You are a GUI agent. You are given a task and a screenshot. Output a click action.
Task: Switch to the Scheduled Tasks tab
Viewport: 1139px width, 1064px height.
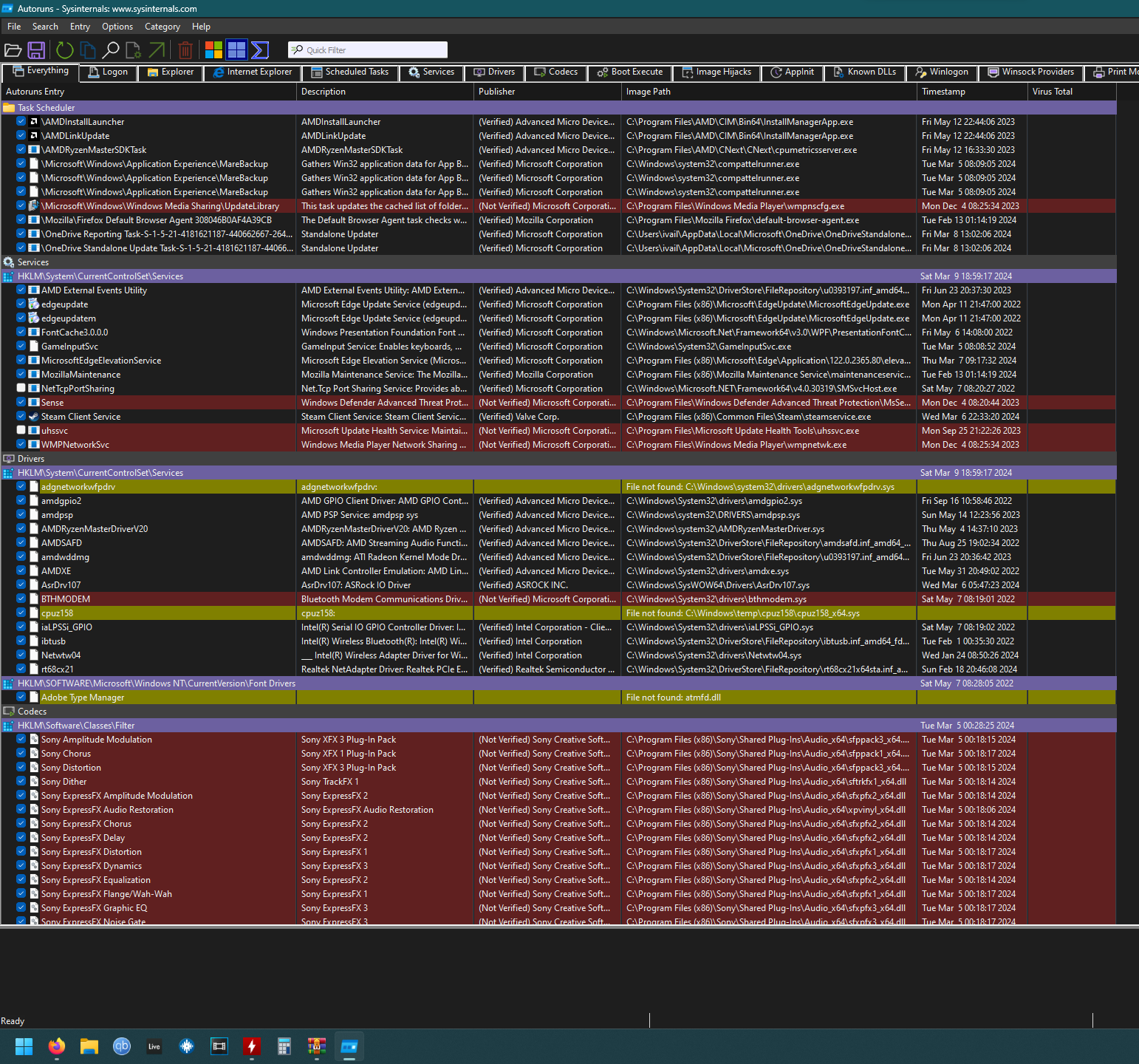pyautogui.click(x=350, y=72)
